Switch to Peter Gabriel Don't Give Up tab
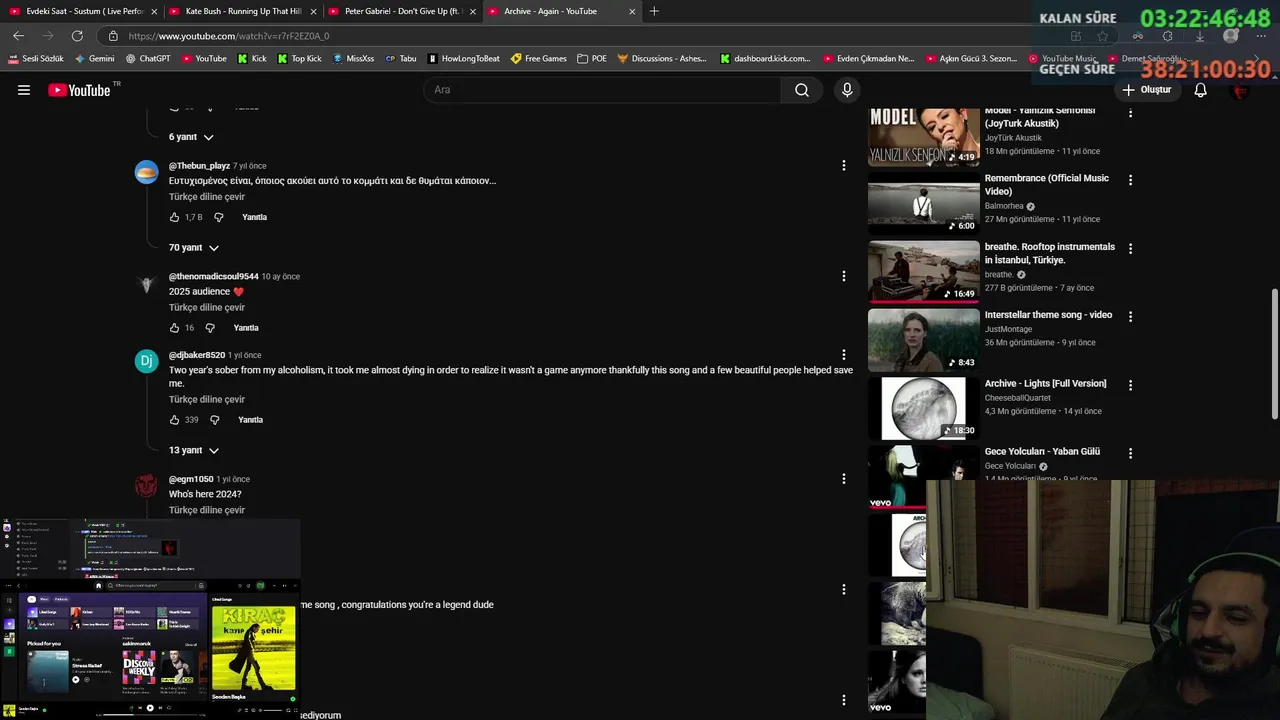The image size is (1280, 720). [402, 11]
